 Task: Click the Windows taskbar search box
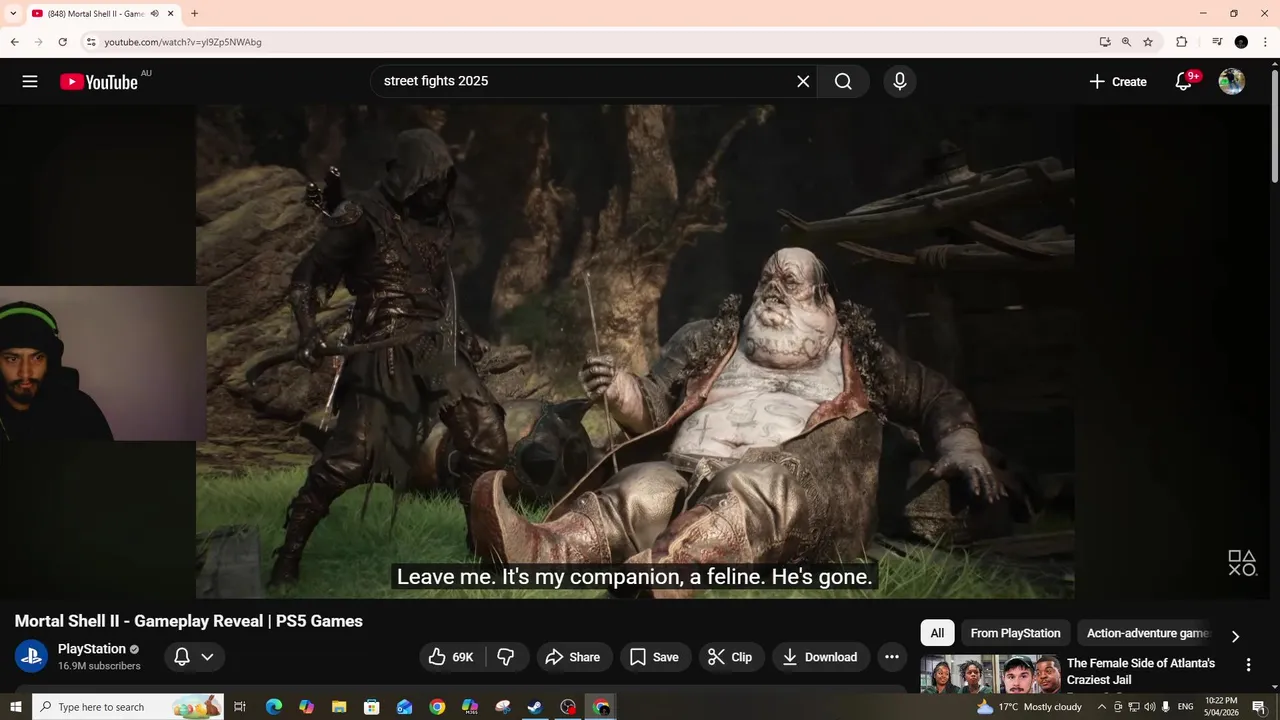pos(128,707)
